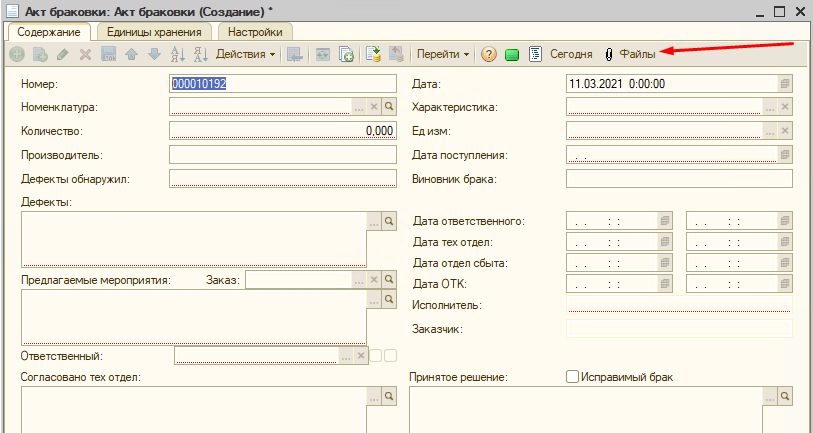Screen dimensions: 813x433
Task: Click the floppy disk OK save icon
Action: 108,54
